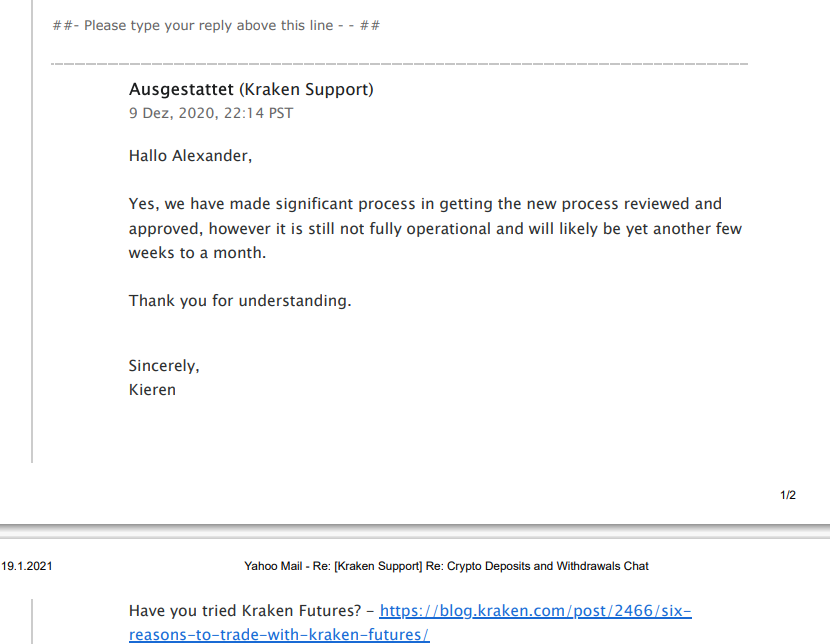The image size is (830, 644).
Task: Click the sender name 'Ausgestattet (Kraken Support)'
Action: pyautogui.click(x=251, y=89)
